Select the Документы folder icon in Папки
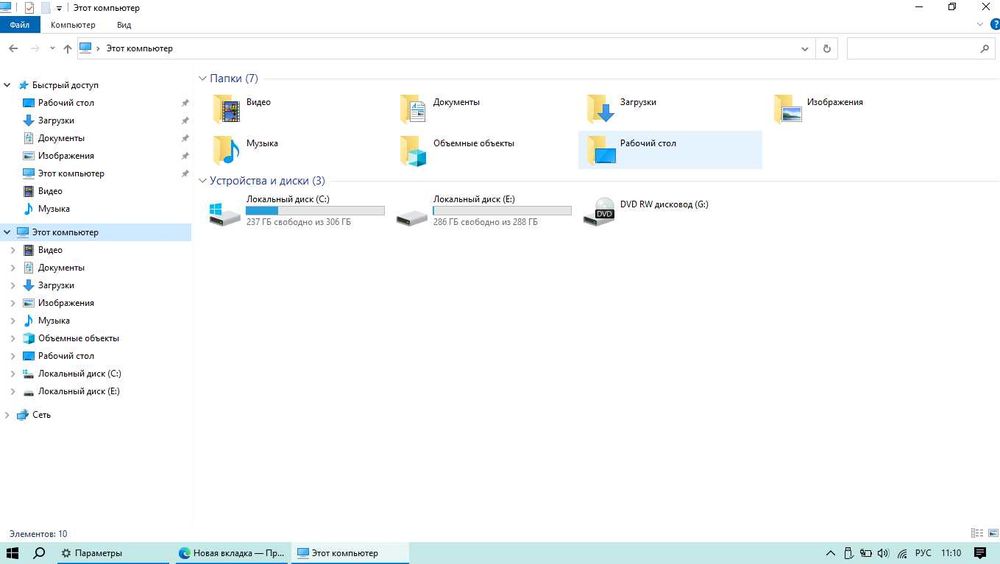This screenshot has width=1000, height=564. (x=413, y=108)
